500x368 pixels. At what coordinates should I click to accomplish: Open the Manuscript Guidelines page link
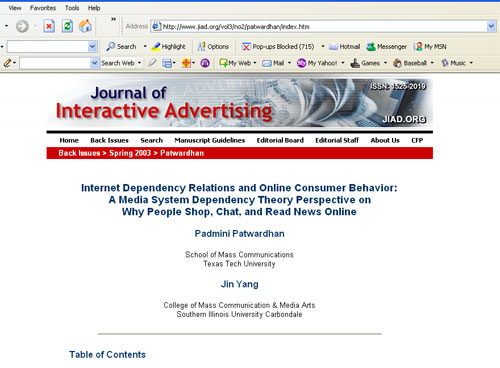coord(210,140)
